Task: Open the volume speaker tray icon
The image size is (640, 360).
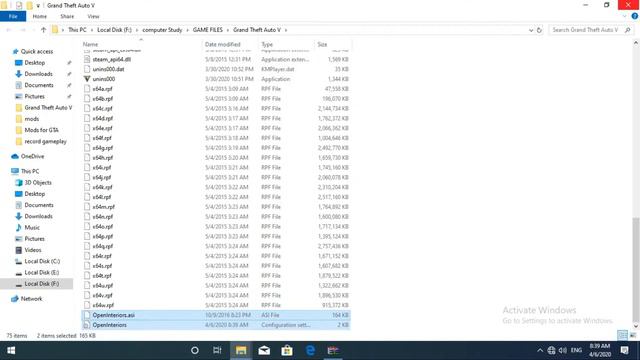Action: (562, 351)
